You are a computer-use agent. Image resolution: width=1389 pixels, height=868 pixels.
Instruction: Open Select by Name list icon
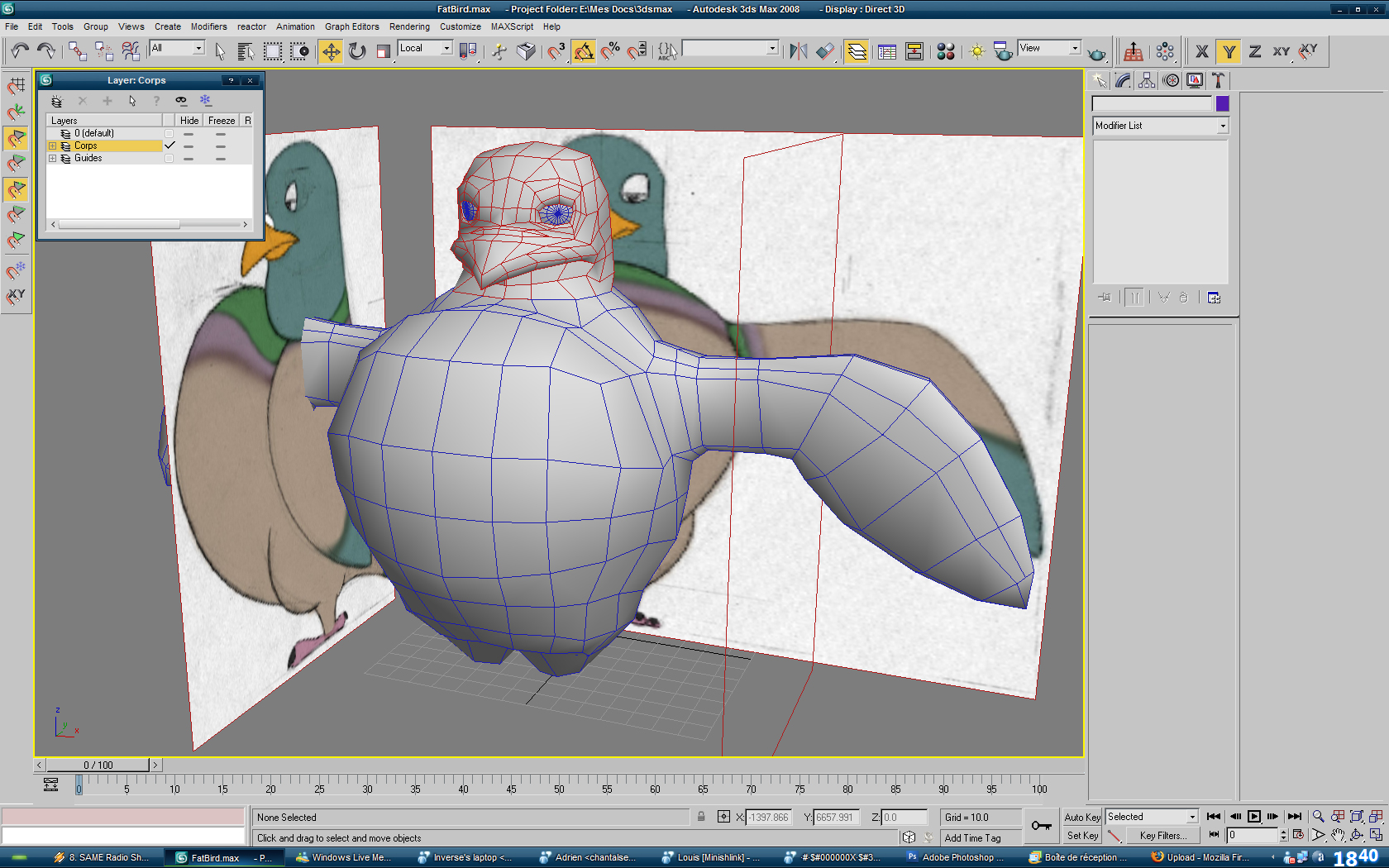point(246,51)
